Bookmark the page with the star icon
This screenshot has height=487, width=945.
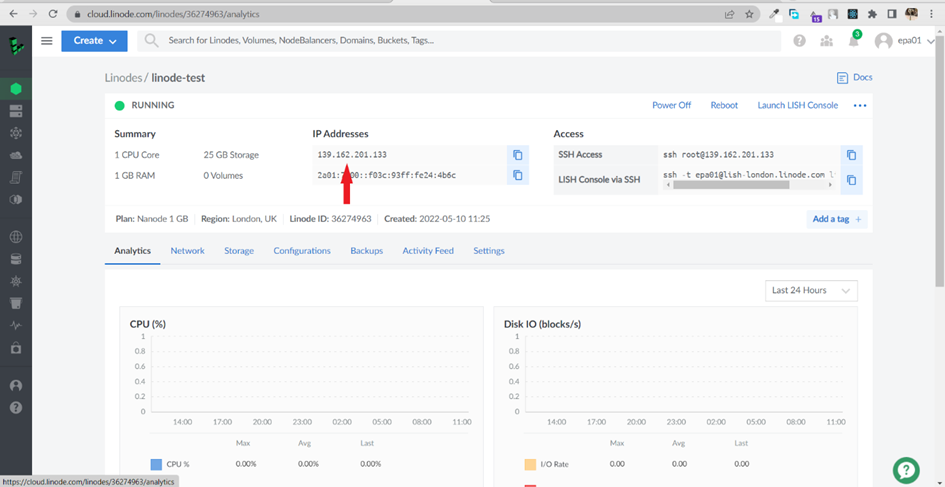coord(749,13)
